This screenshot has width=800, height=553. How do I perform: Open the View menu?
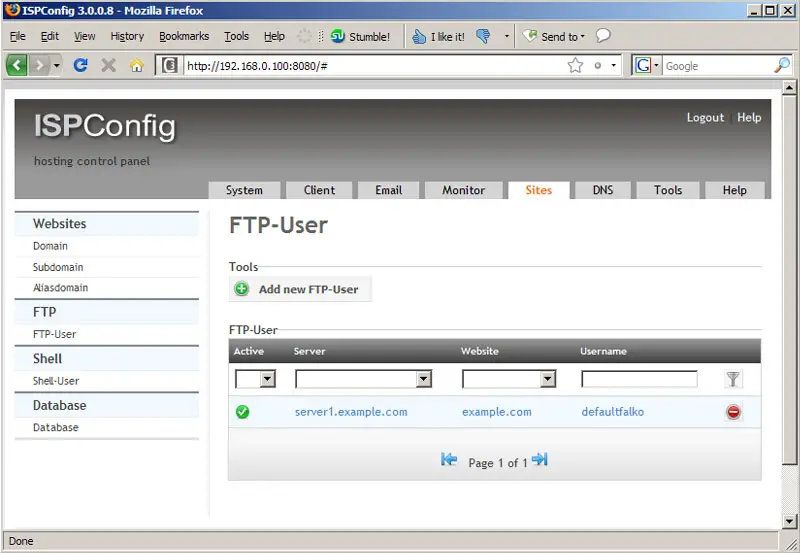coord(84,36)
